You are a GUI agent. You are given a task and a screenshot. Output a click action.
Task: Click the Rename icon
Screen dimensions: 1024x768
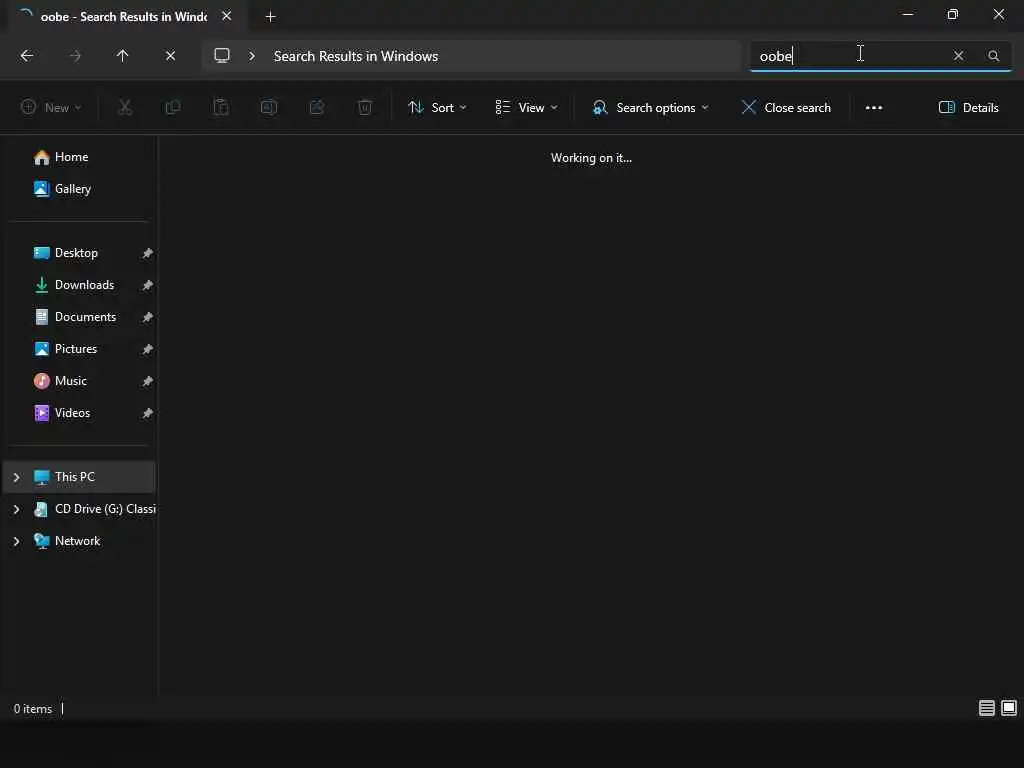[x=268, y=108]
